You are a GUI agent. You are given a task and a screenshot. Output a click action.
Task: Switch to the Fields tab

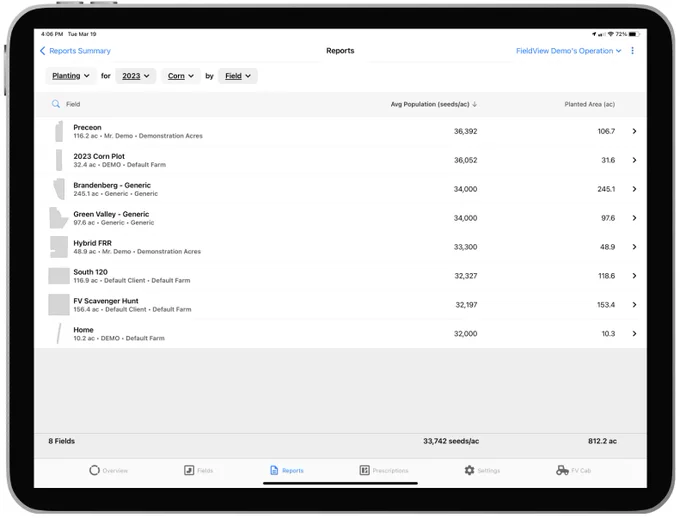click(198, 470)
